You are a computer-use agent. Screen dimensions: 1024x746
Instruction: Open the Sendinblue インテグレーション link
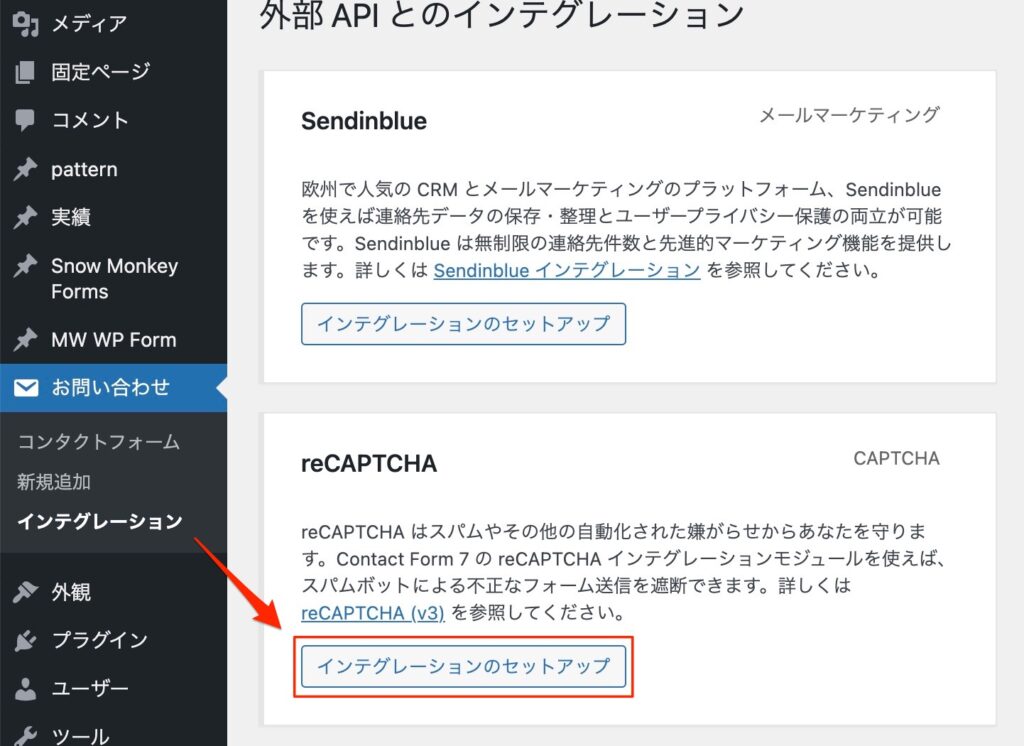(566, 270)
